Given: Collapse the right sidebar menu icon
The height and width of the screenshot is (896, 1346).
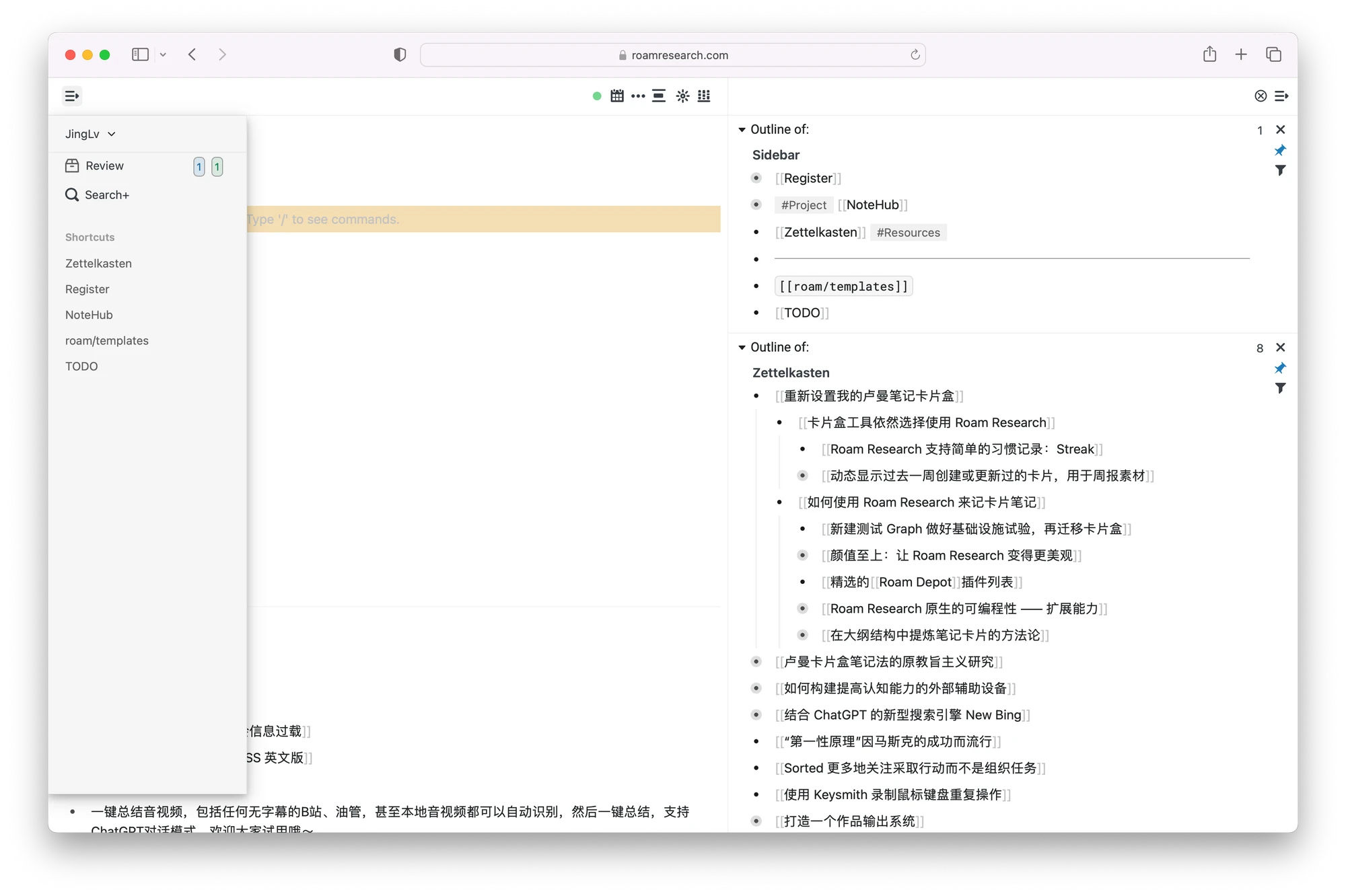Looking at the screenshot, I should click(x=1281, y=96).
